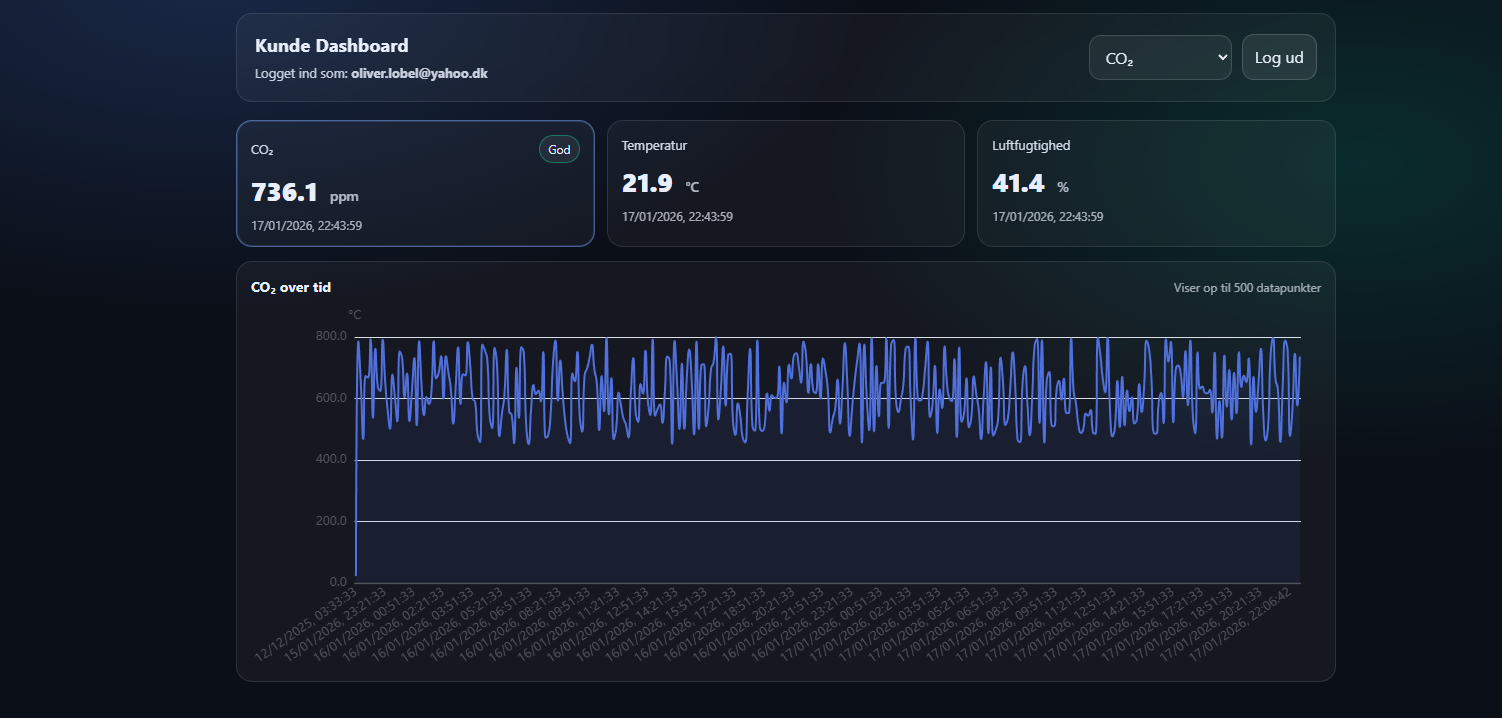Open the CO₂ sensor selection dropdown
1502x718 pixels.
tap(1159, 58)
